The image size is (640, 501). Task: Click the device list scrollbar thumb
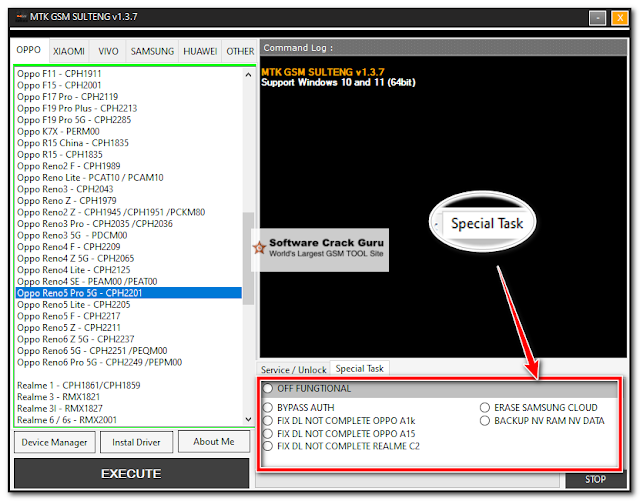pyautogui.click(x=248, y=258)
